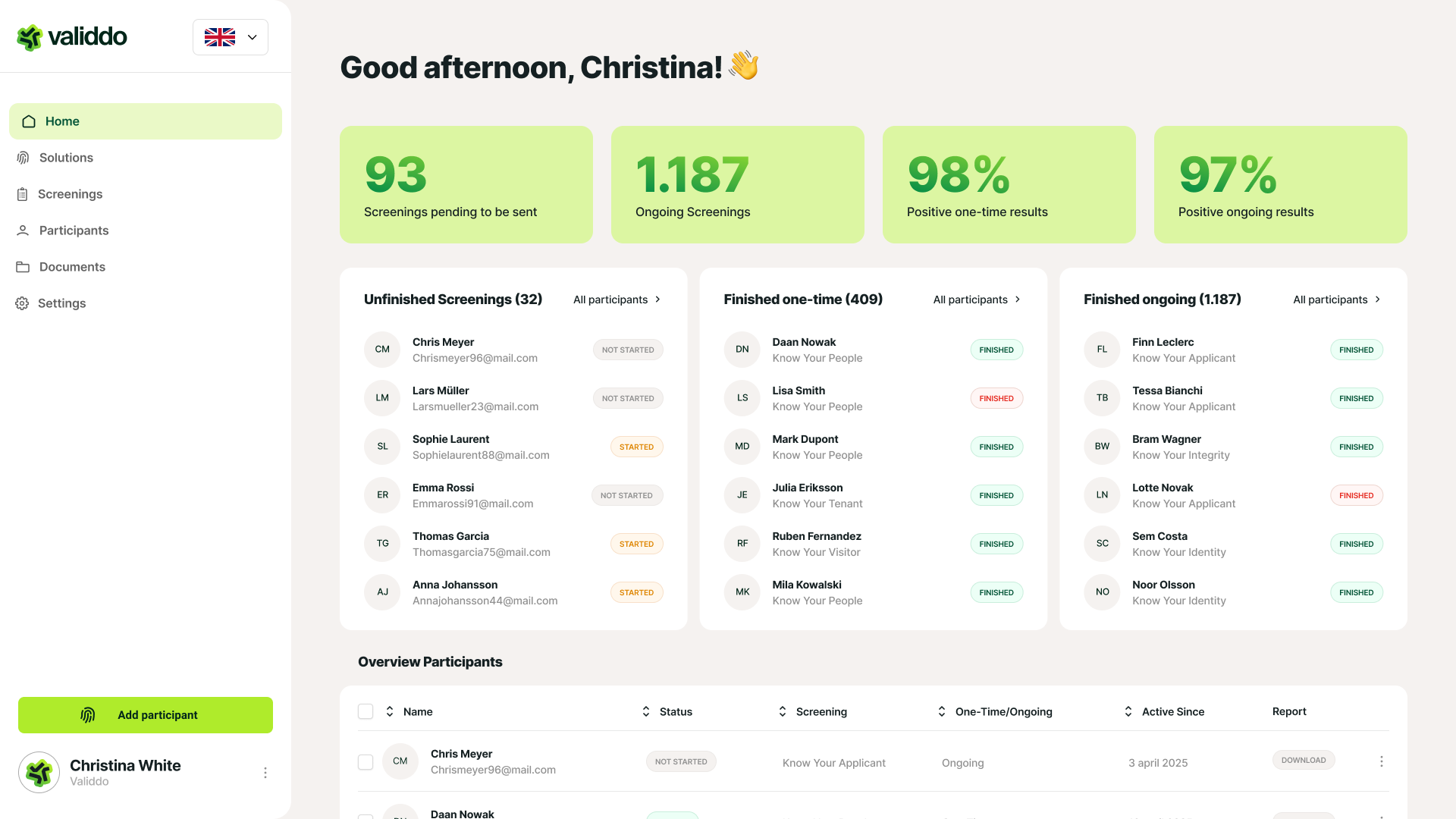
Task: Click the Validdo logo in sidebar header
Action: 72,36
